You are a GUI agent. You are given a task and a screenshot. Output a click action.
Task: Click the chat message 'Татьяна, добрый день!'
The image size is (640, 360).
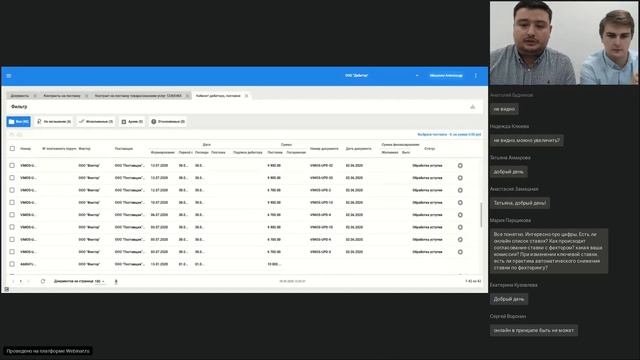[x=520, y=203]
